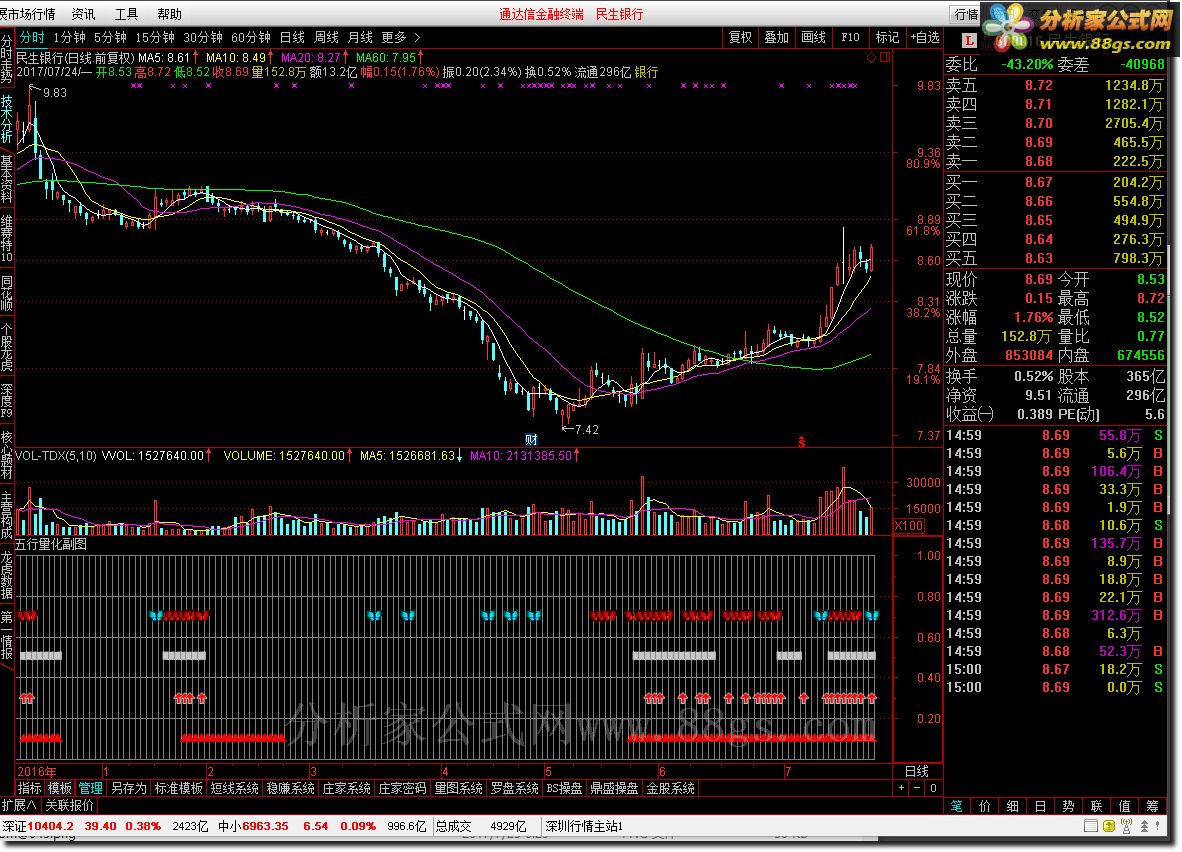Screen dimensions: 1182x852
Task: Select the 管理 tab at the bottom
Action: (90, 788)
